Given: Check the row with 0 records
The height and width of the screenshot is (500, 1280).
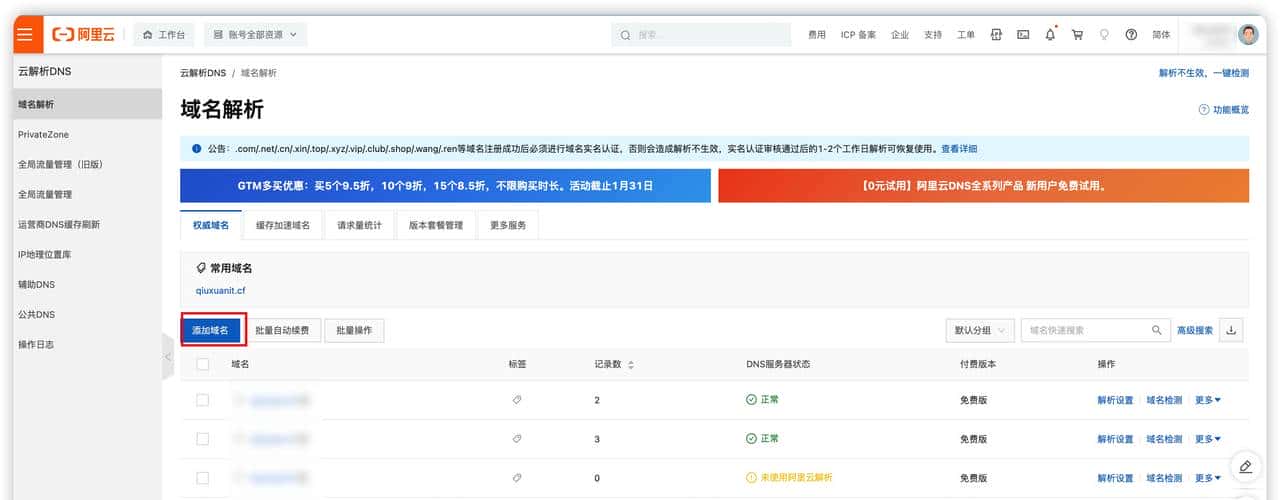Looking at the screenshot, I should tap(203, 478).
